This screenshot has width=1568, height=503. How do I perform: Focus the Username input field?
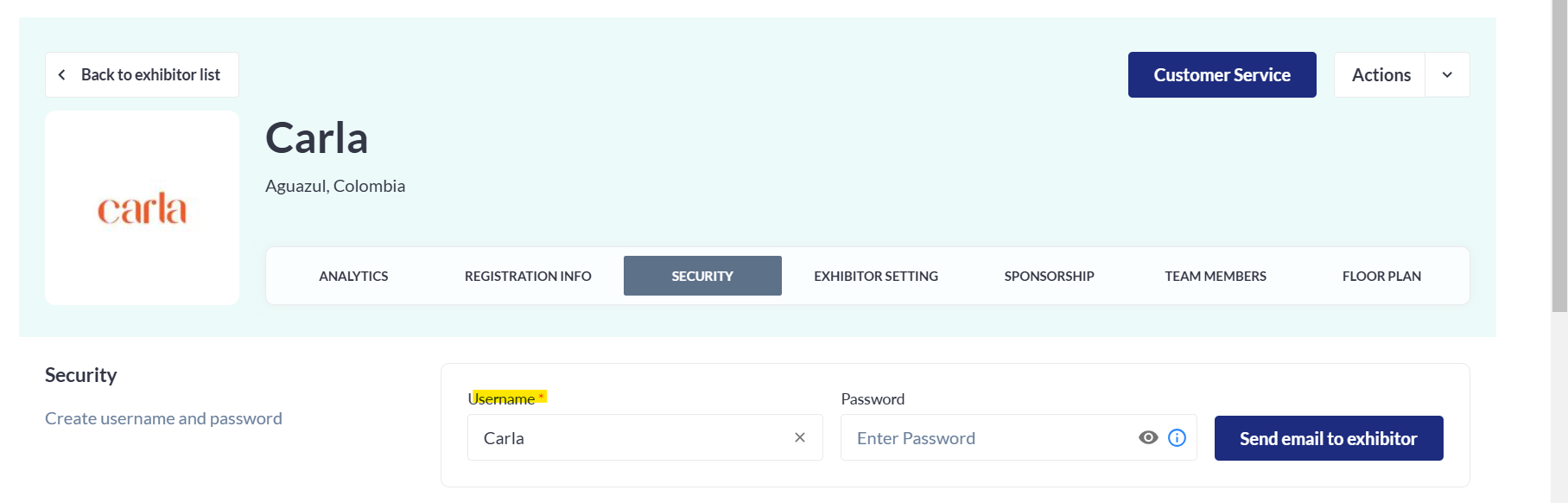click(x=644, y=437)
